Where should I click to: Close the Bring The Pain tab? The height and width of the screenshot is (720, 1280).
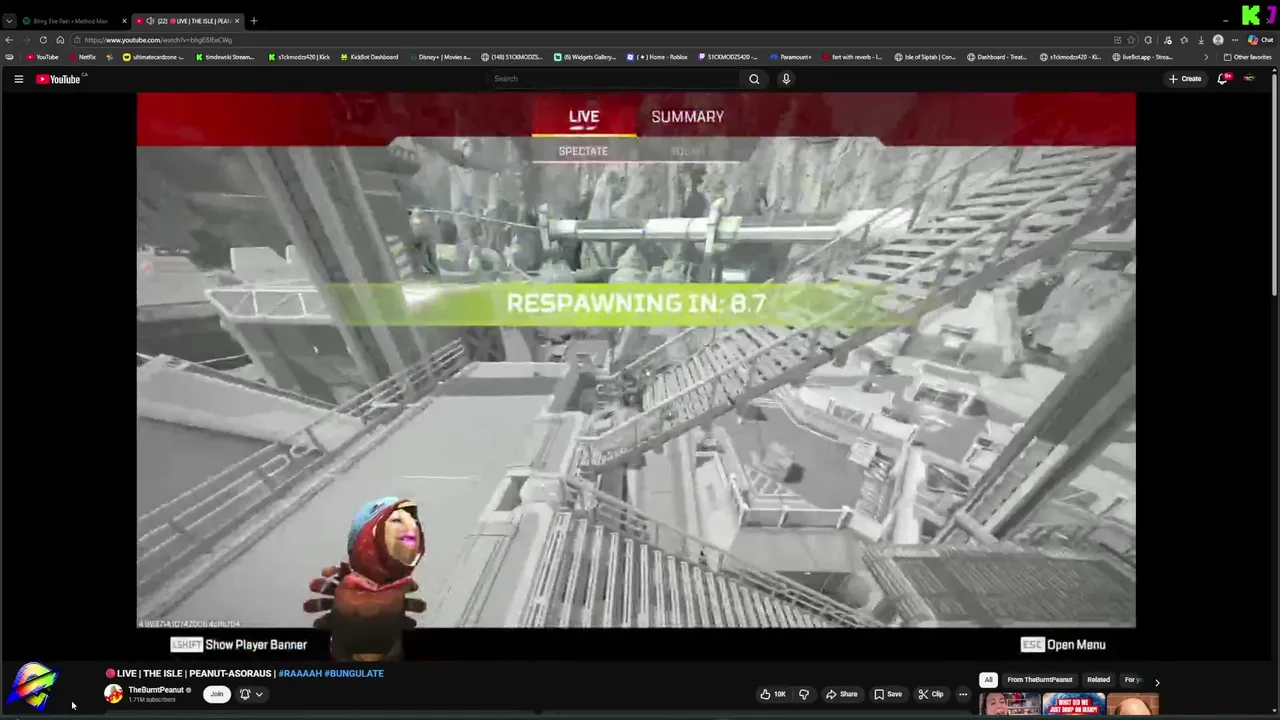tap(124, 21)
